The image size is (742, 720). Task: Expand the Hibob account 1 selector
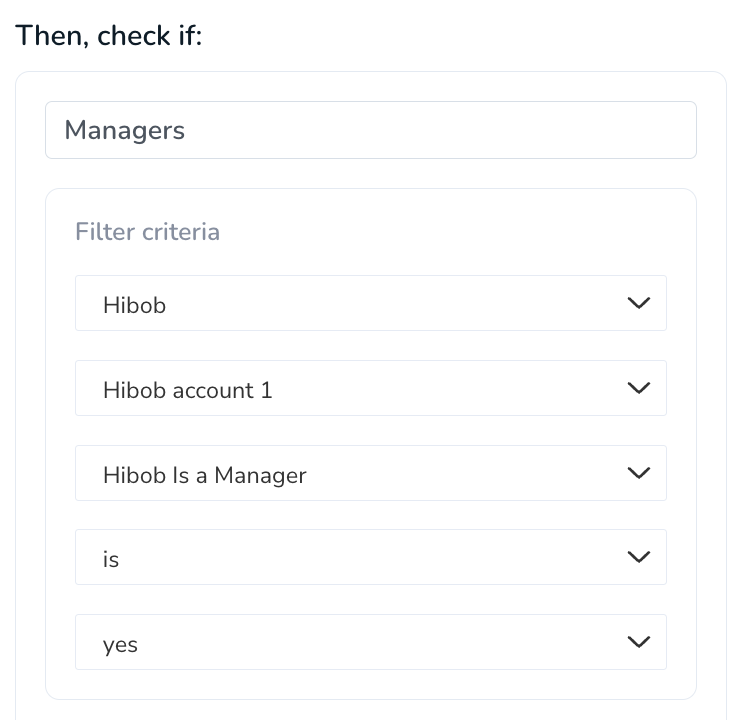coord(371,388)
